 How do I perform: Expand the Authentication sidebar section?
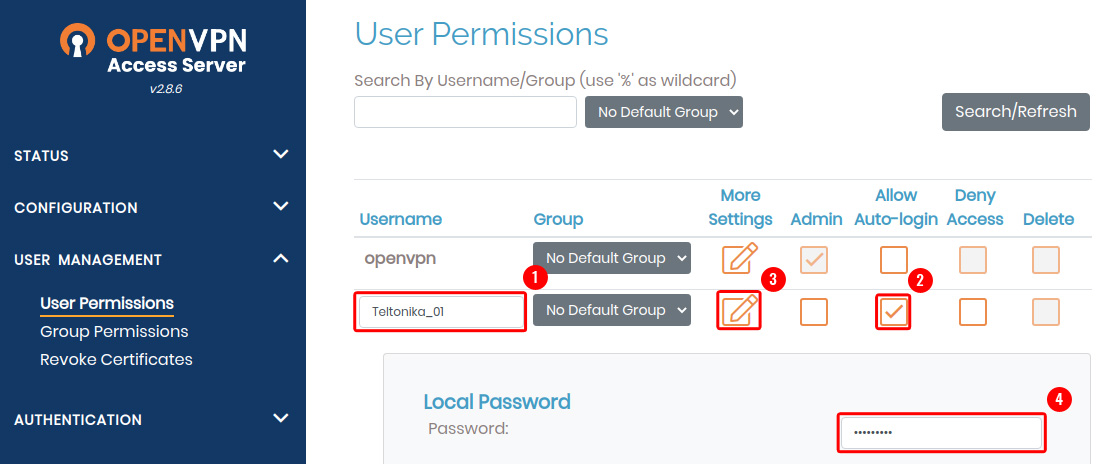point(152,420)
